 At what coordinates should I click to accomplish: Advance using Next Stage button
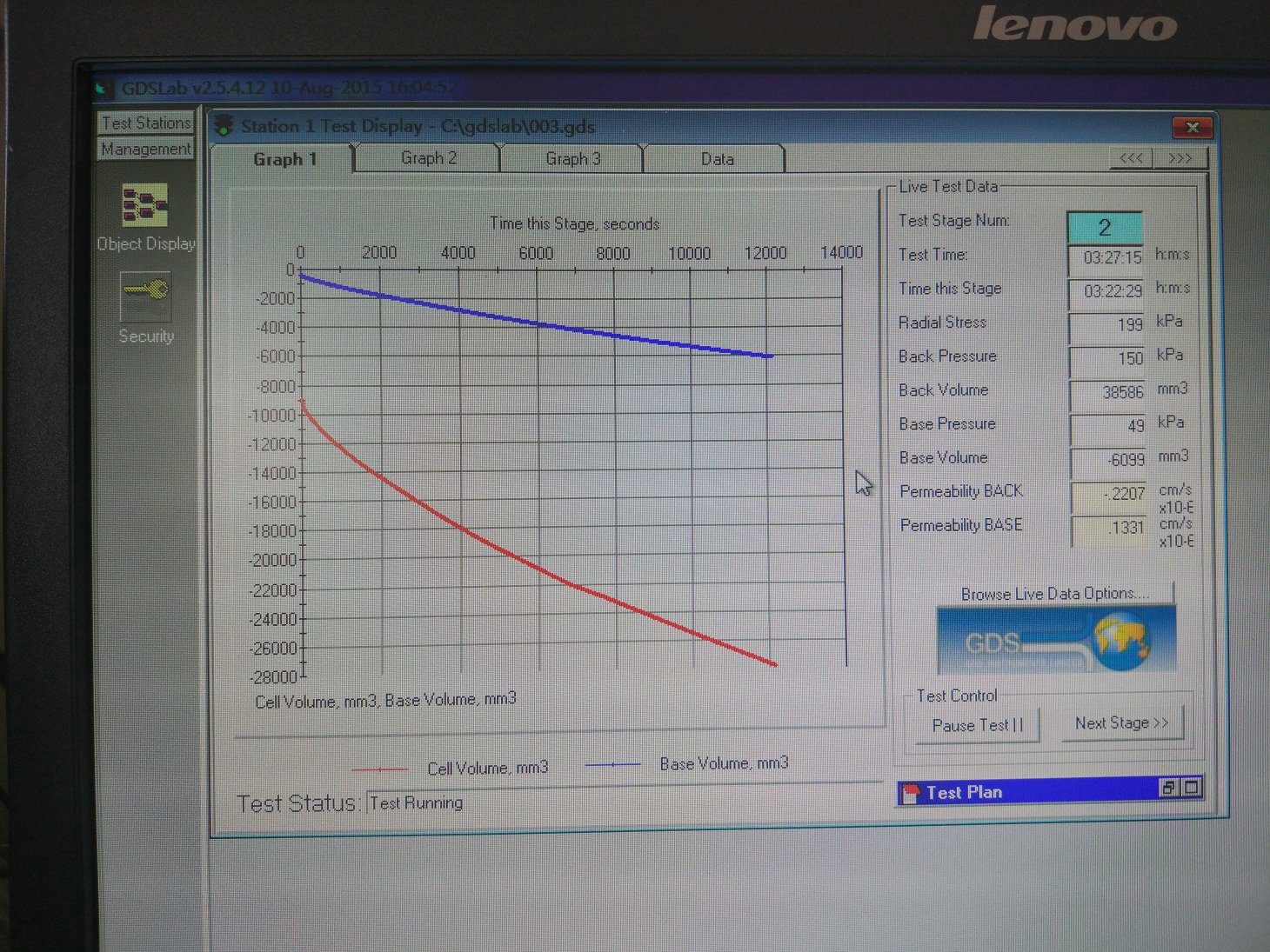click(1121, 723)
